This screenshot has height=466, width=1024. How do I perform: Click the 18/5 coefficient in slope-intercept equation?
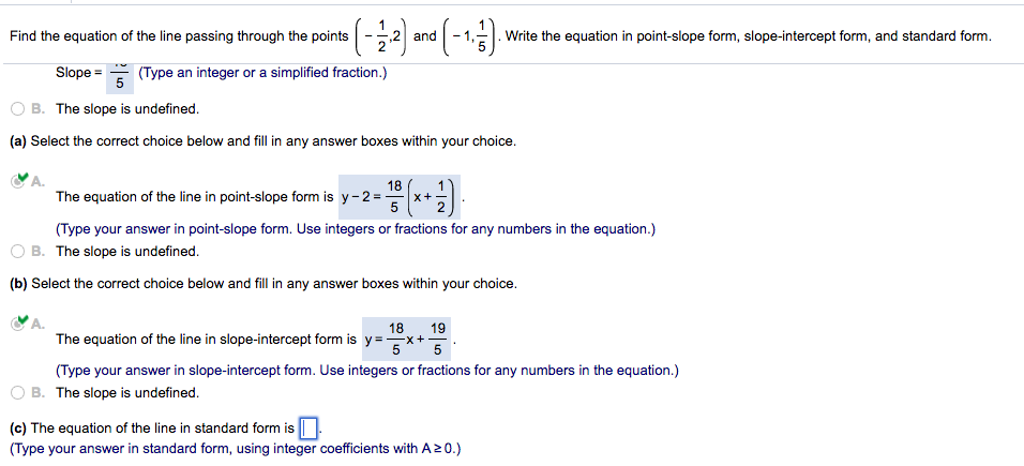396,339
